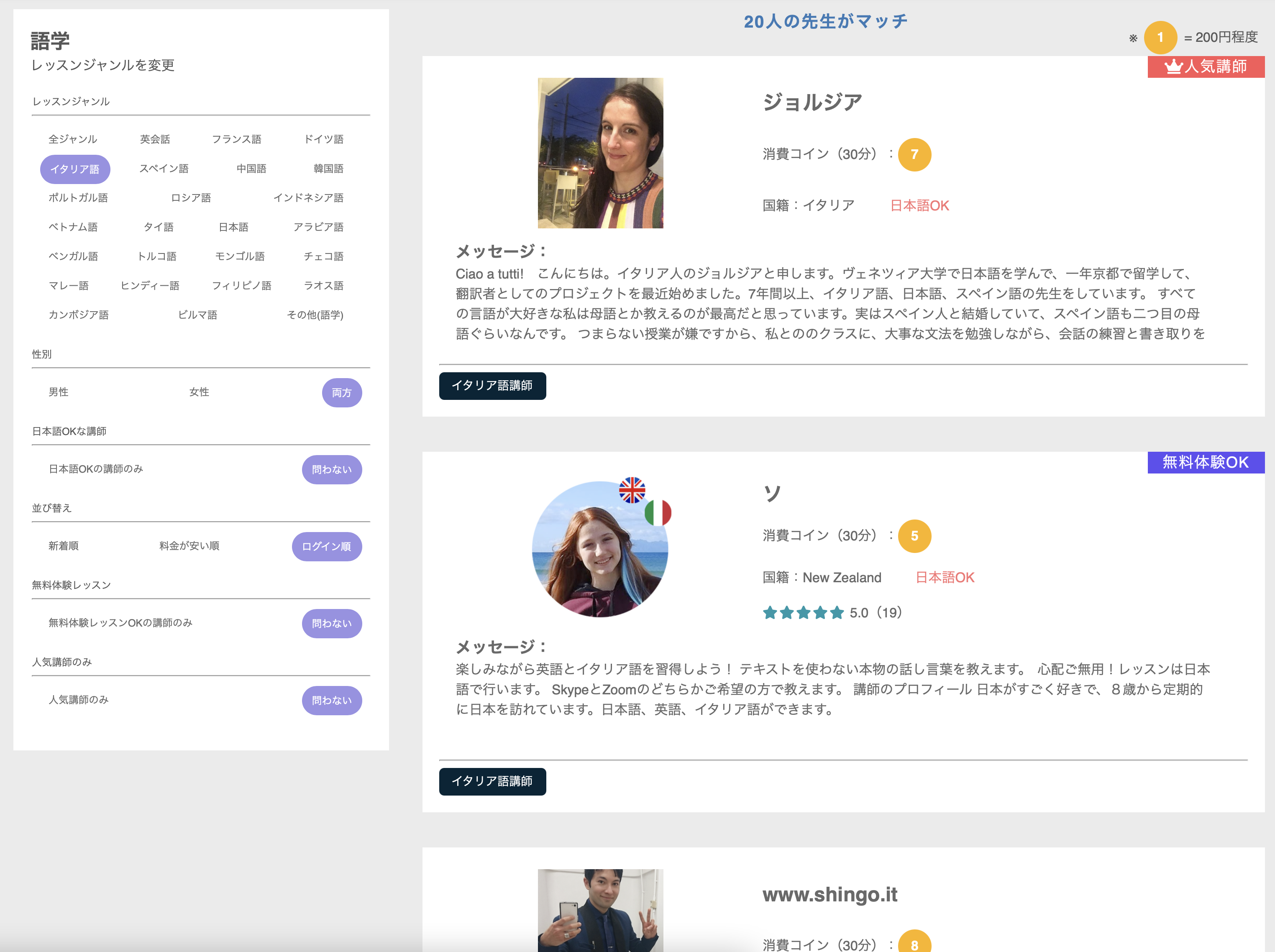The image size is (1275, 952).
Task: Open レッスンジャンルを変更 link
Action: (102, 65)
